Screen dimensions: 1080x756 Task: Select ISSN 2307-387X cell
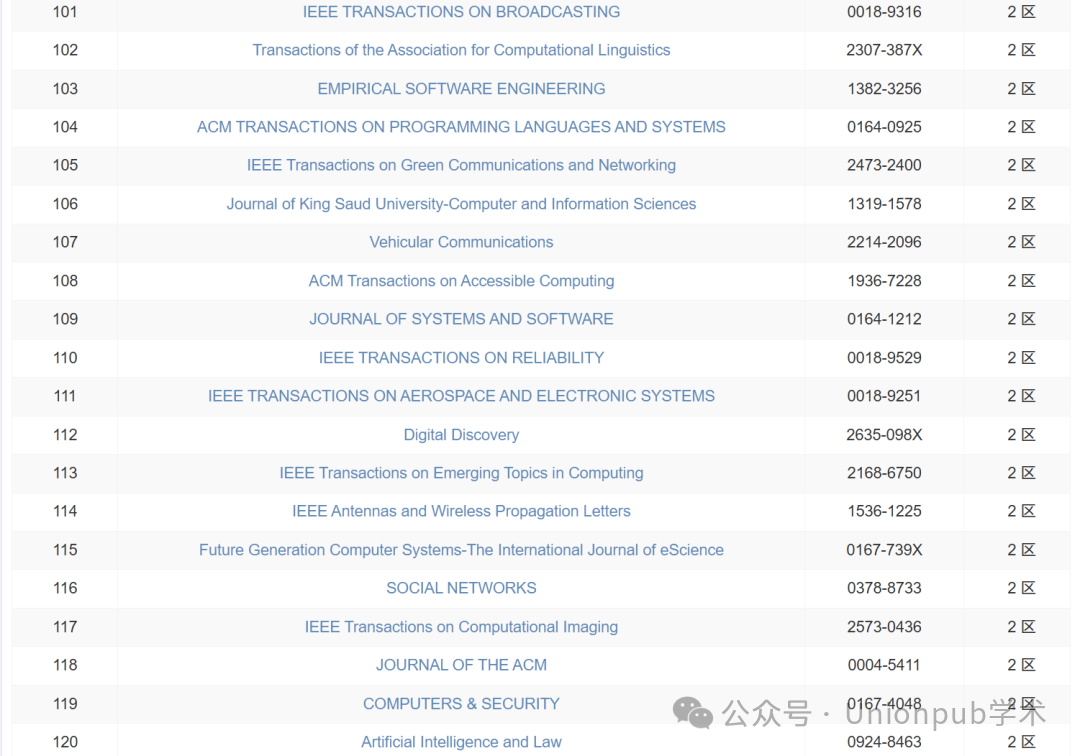[884, 50]
